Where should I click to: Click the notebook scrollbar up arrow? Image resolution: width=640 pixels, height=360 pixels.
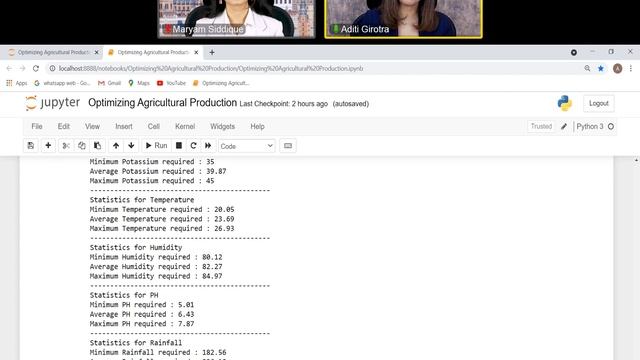[636, 160]
